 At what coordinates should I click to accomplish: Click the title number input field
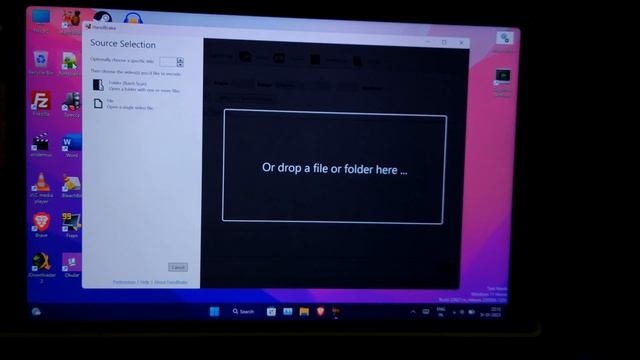pos(167,62)
